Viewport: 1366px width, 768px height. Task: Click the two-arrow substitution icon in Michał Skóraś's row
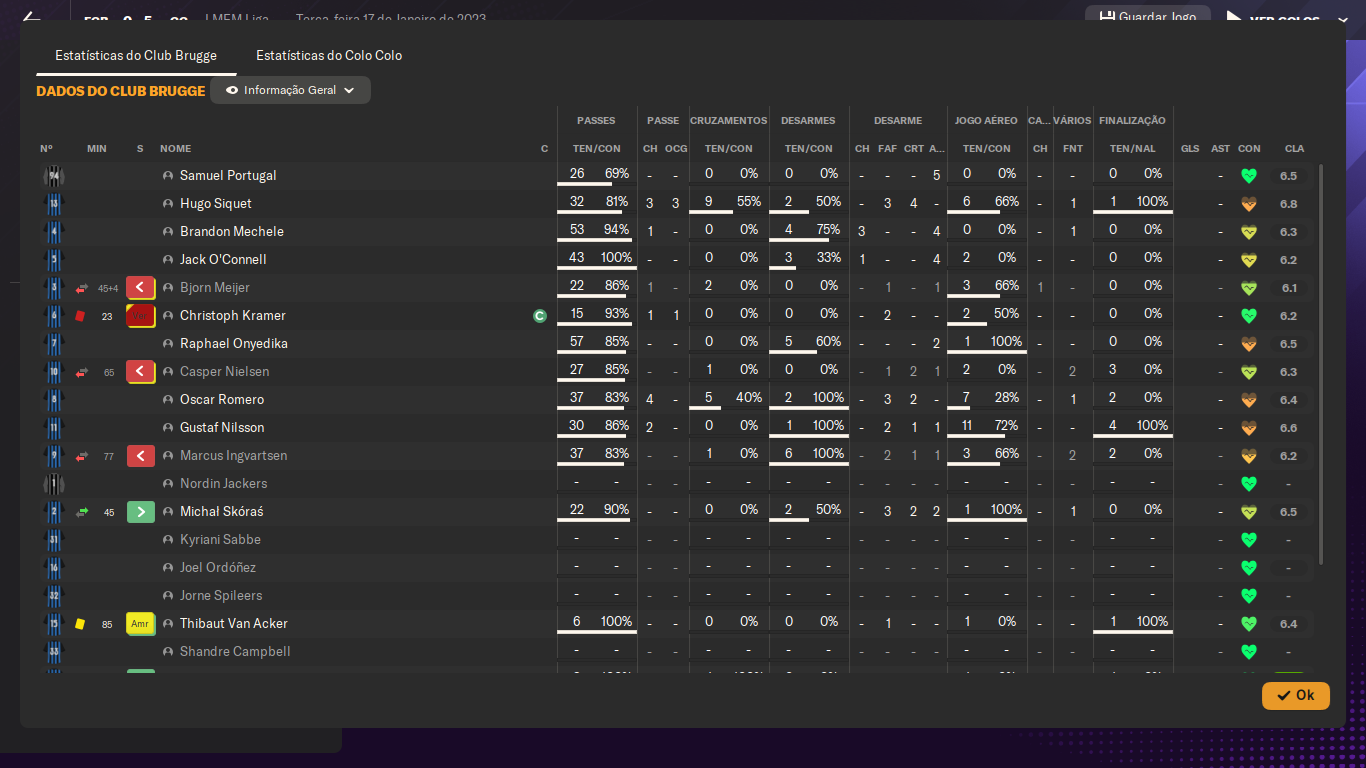[82, 512]
